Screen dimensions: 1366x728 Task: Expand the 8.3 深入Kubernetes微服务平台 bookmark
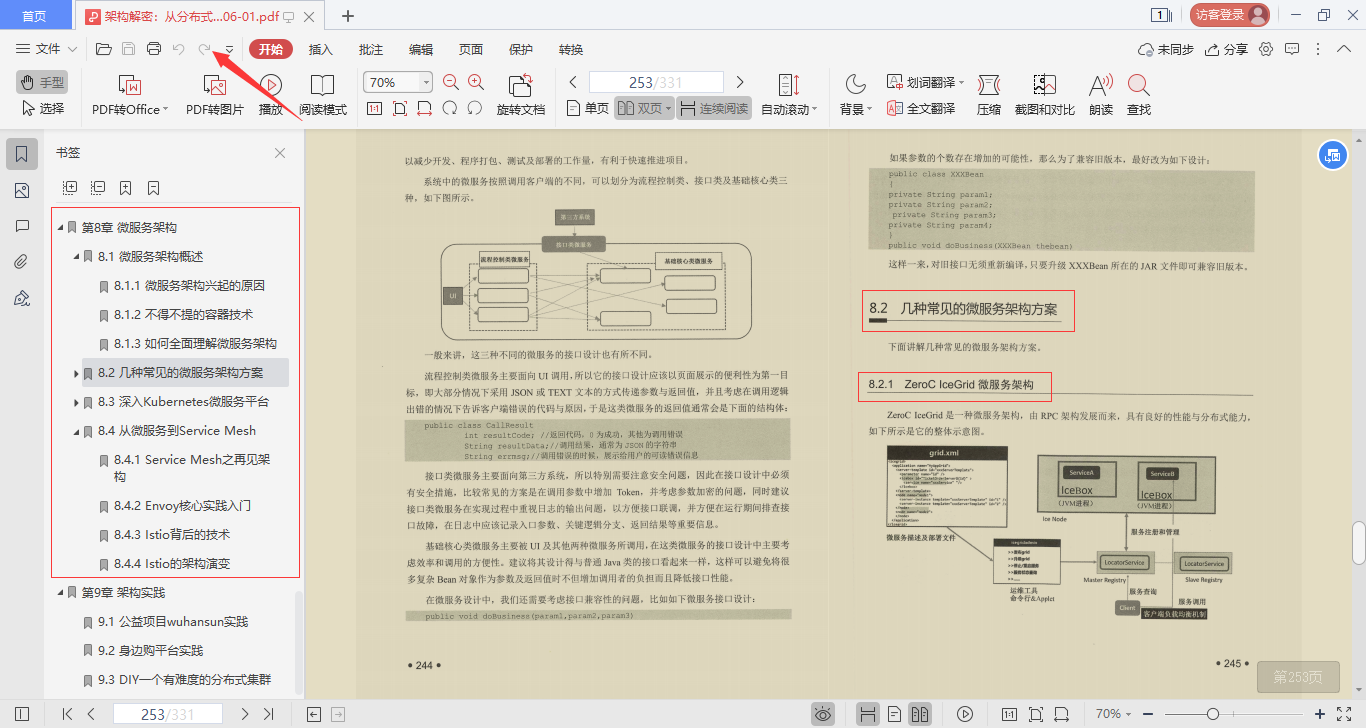77,402
